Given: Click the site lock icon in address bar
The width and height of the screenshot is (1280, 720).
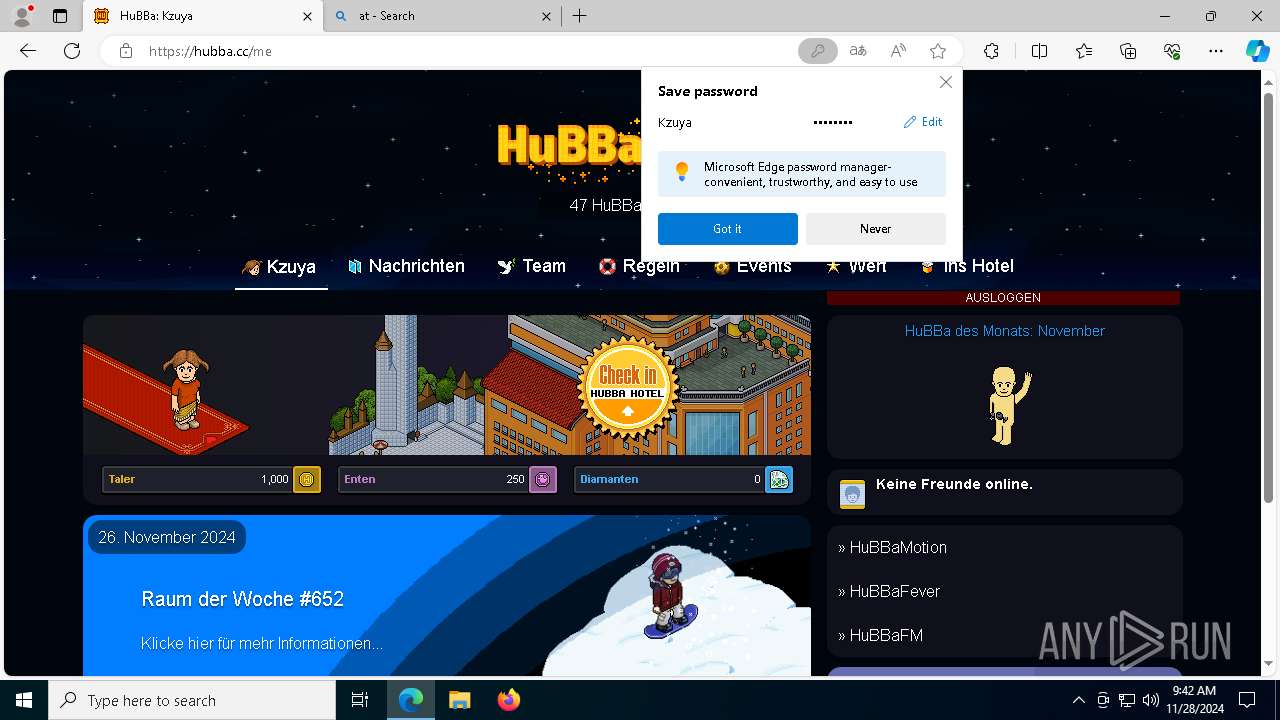Looking at the screenshot, I should (126, 51).
